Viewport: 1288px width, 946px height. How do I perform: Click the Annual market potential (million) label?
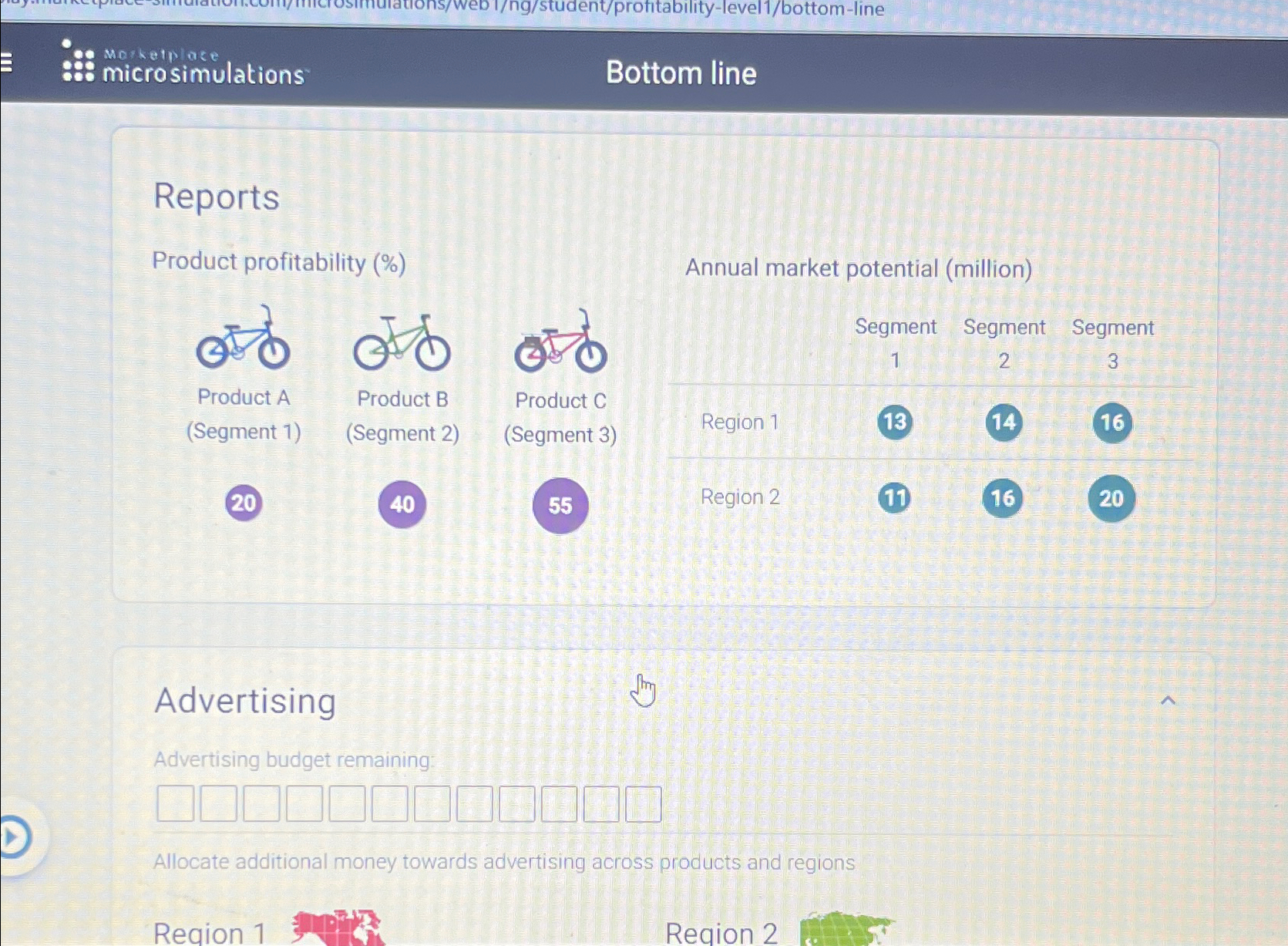pyautogui.click(x=859, y=268)
